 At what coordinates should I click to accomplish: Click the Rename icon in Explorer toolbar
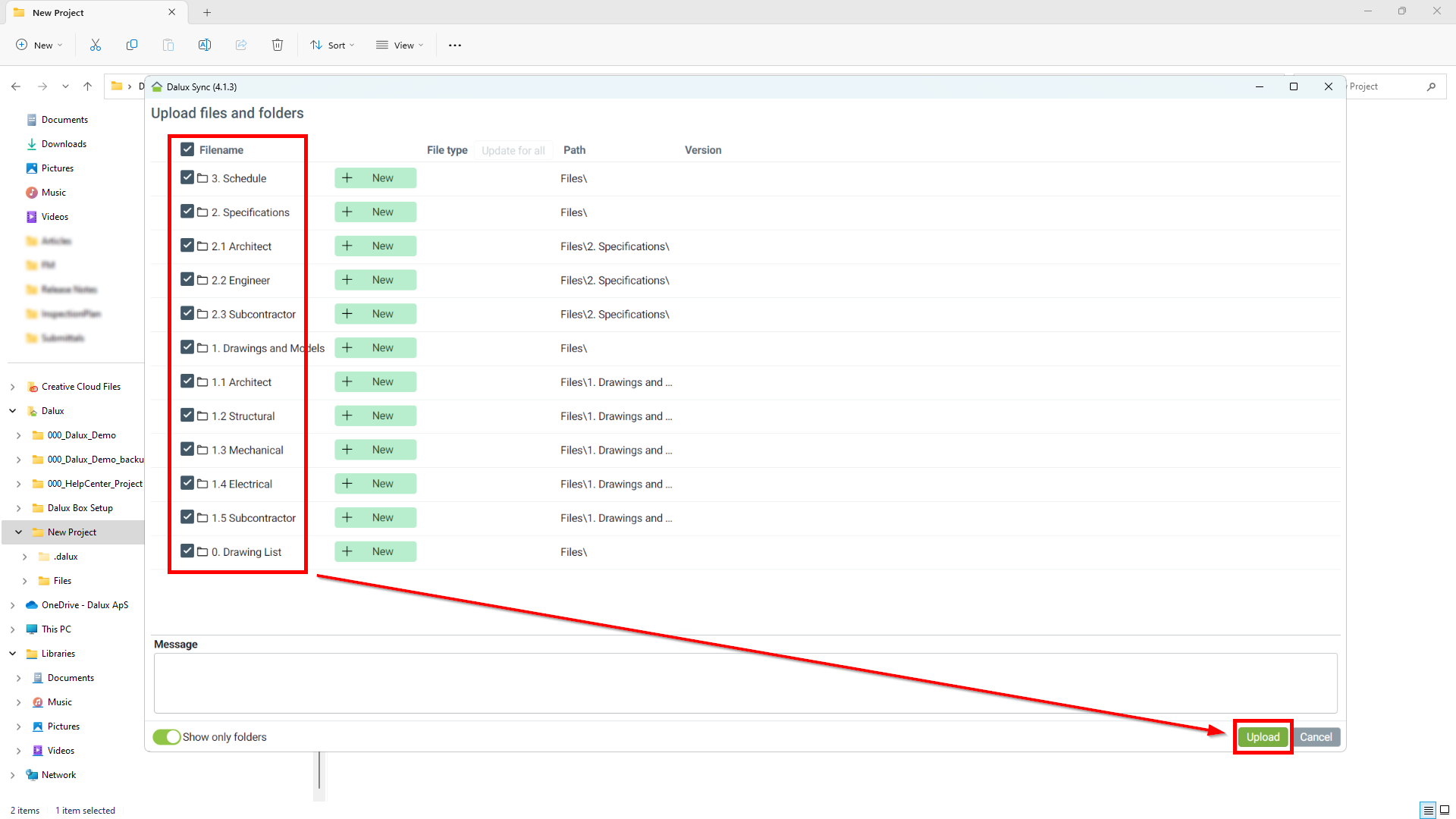[205, 45]
